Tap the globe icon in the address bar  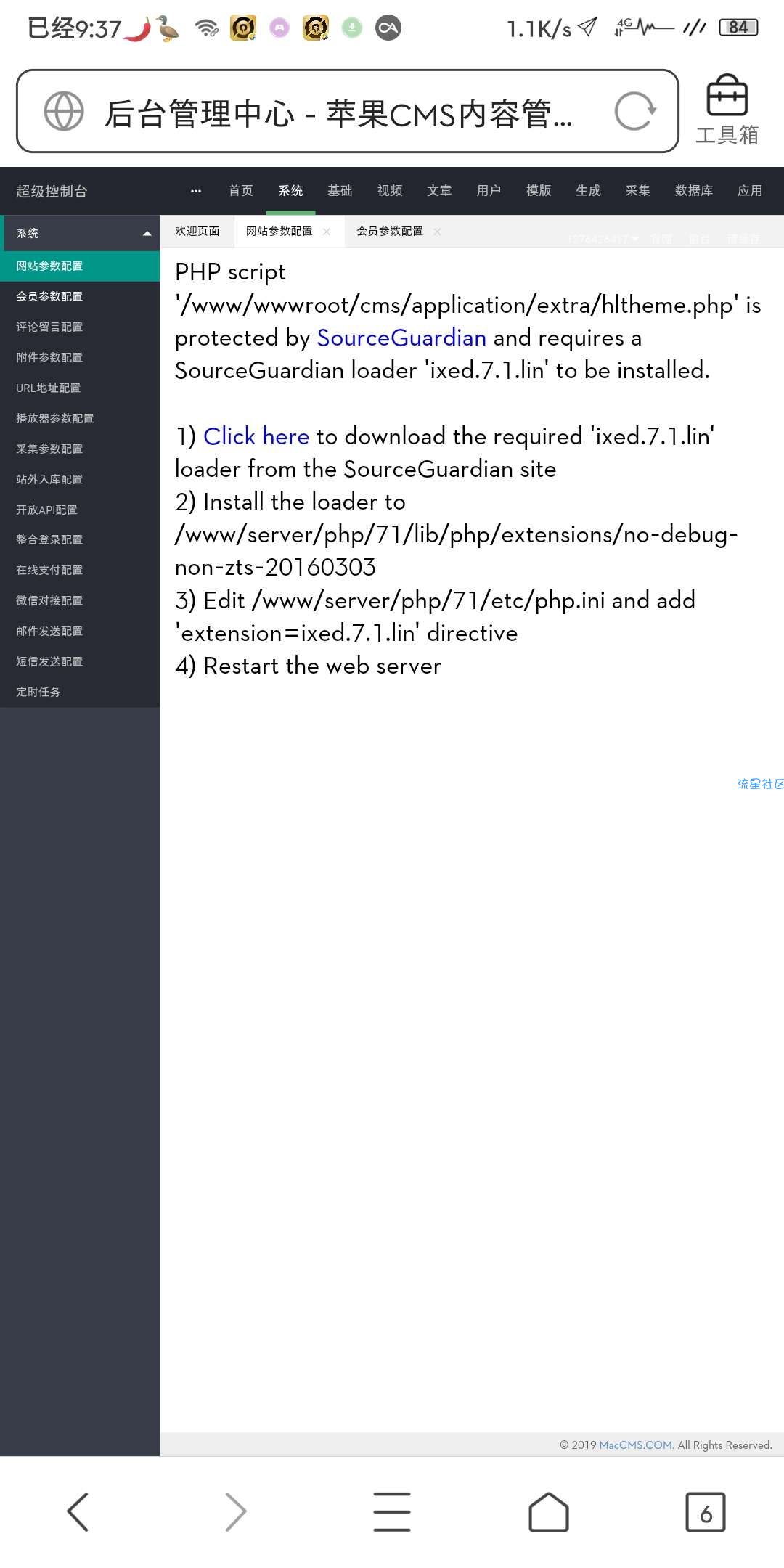pos(64,111)
